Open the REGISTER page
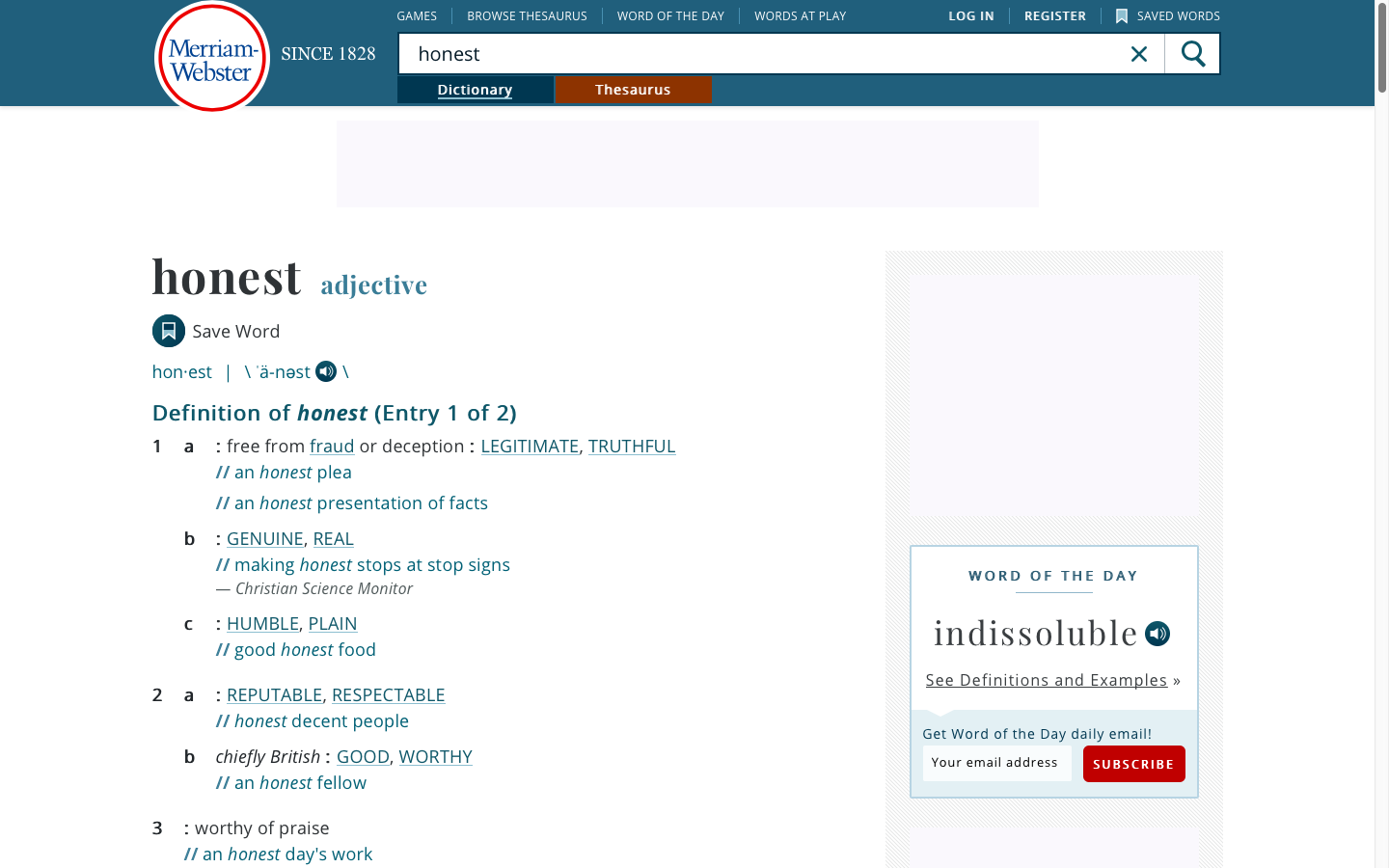 pos(1054,15)
